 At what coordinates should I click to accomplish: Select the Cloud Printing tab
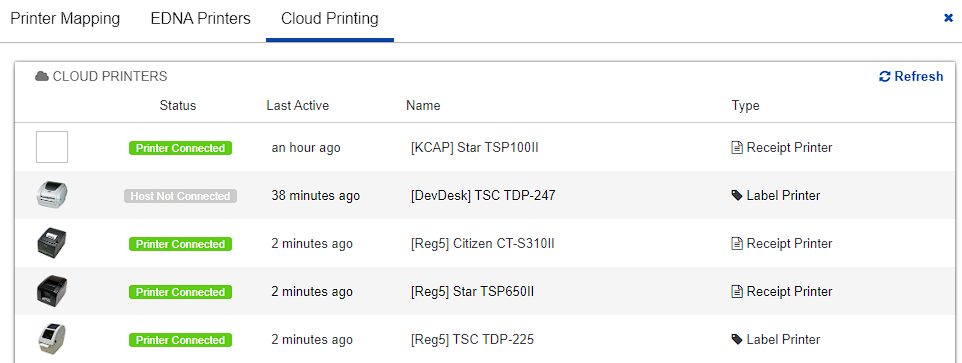coord(329,18)
